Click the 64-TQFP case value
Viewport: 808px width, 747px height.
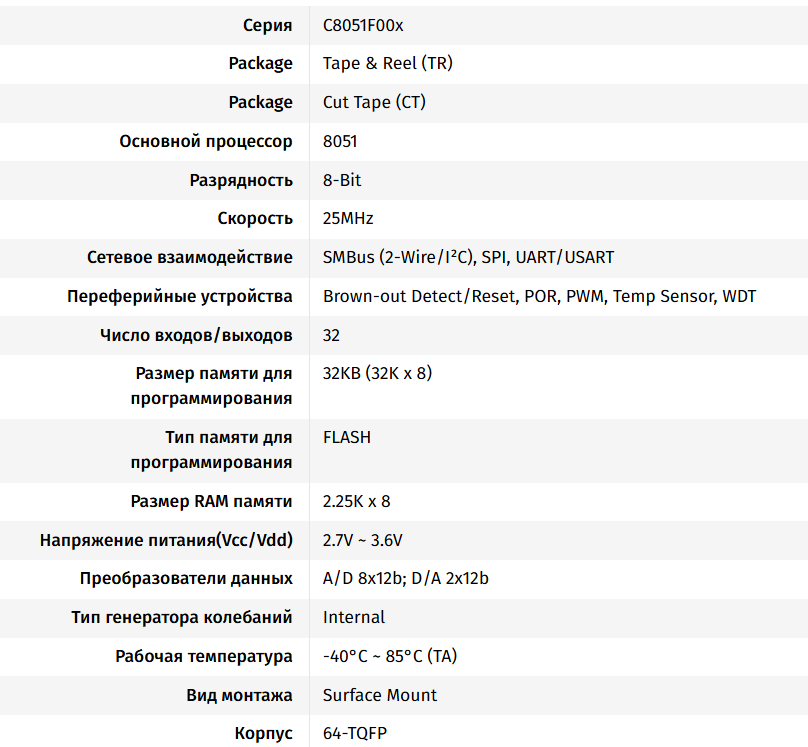pyautogui.click(x=354, y=733)
